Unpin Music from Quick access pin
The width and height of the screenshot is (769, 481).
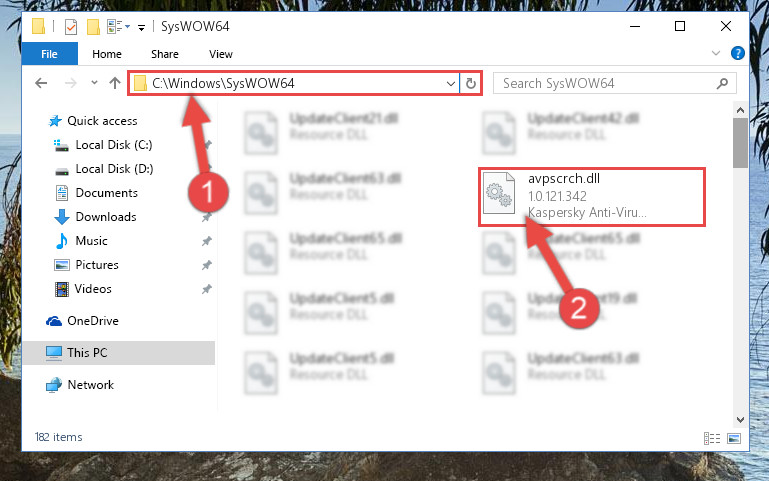click(x=206, y=241)
